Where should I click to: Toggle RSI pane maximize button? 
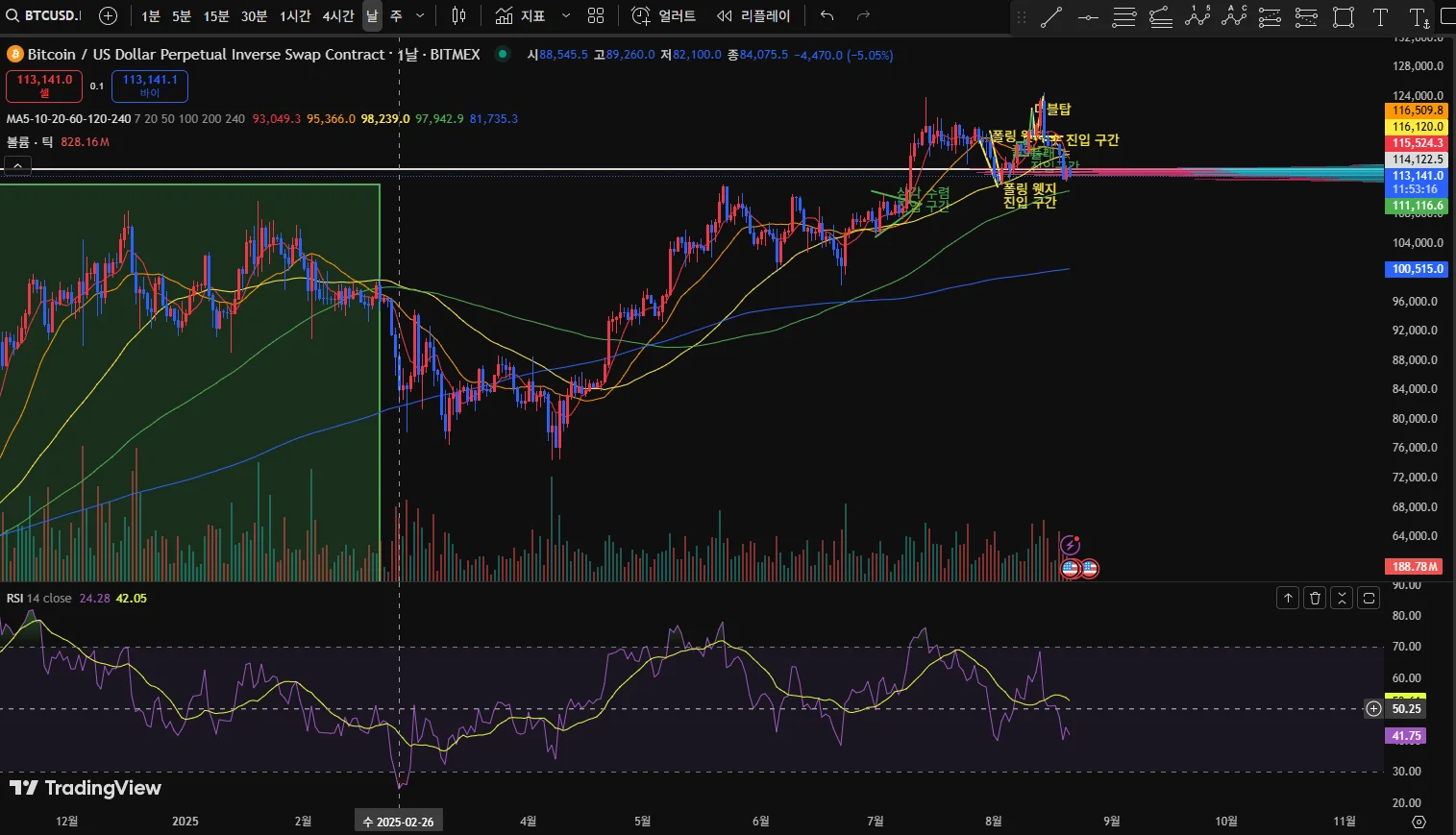pos(1369,598)
